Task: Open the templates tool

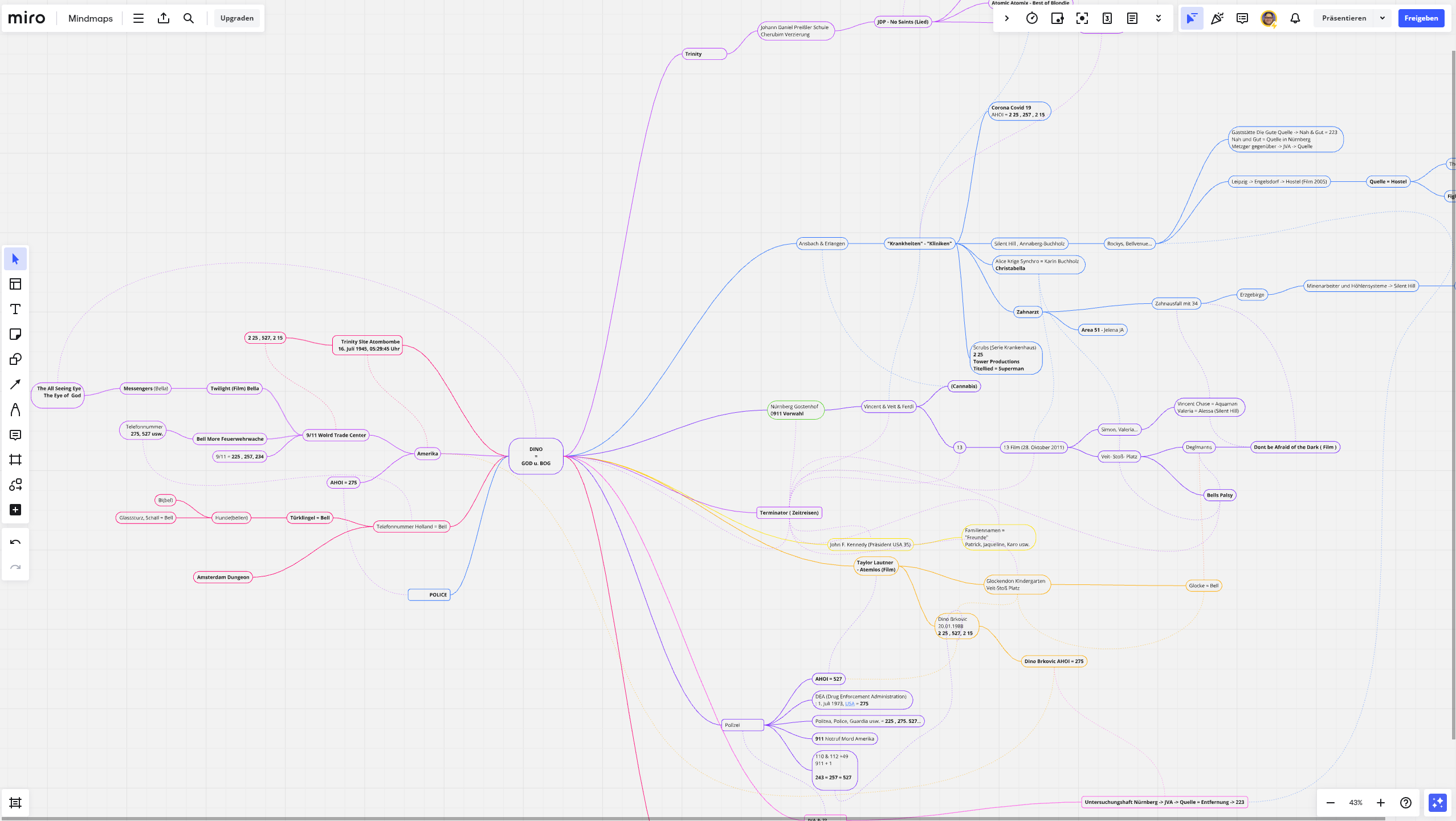Action: point(15,284)
